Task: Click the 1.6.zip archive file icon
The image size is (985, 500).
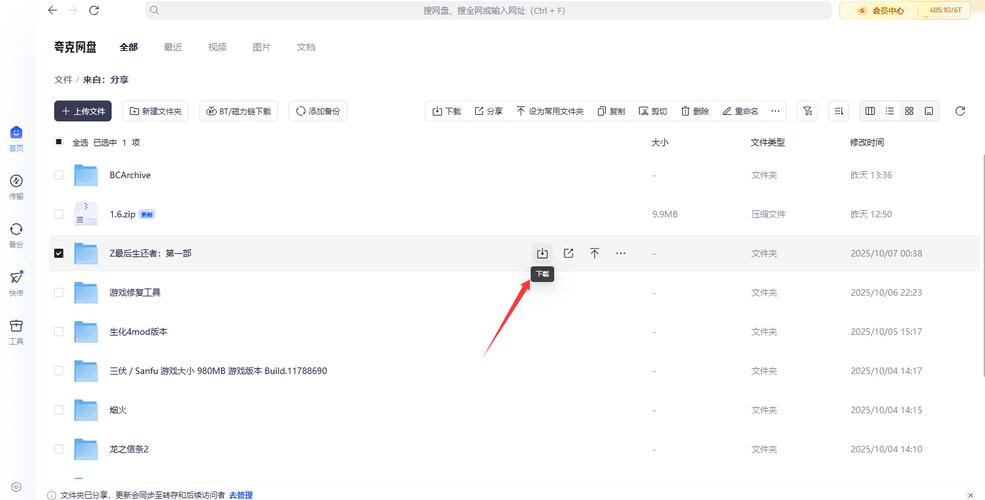Action: pyautogui.click(x=85, y=214)
